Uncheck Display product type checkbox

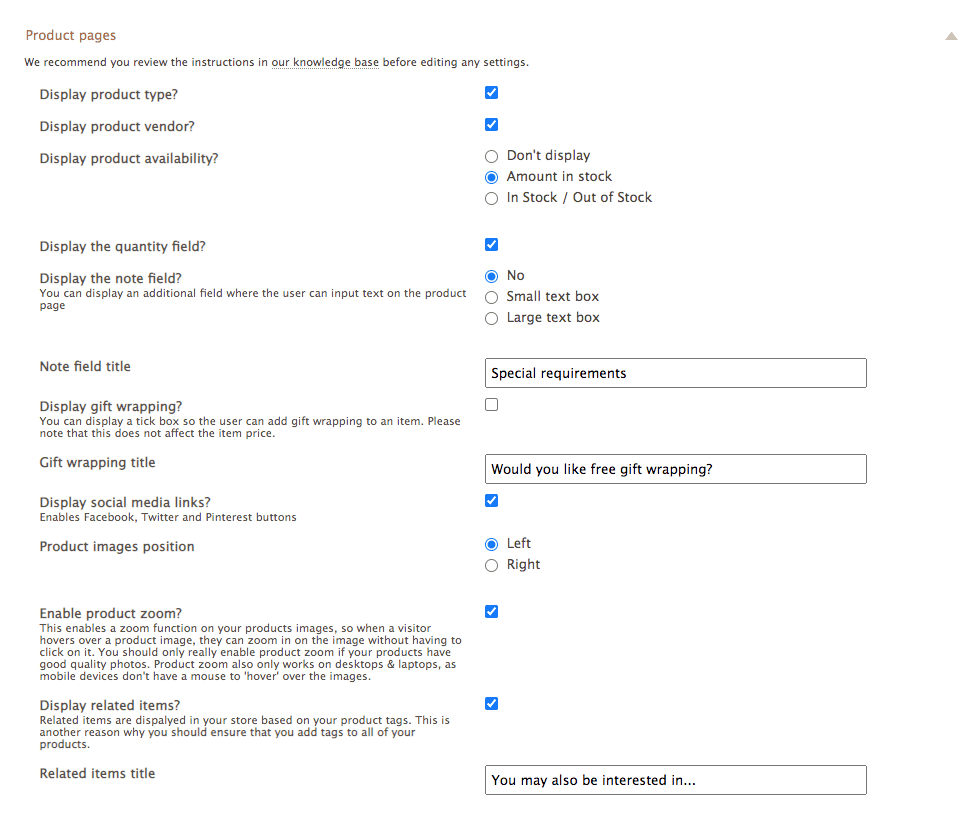point(491,93)
